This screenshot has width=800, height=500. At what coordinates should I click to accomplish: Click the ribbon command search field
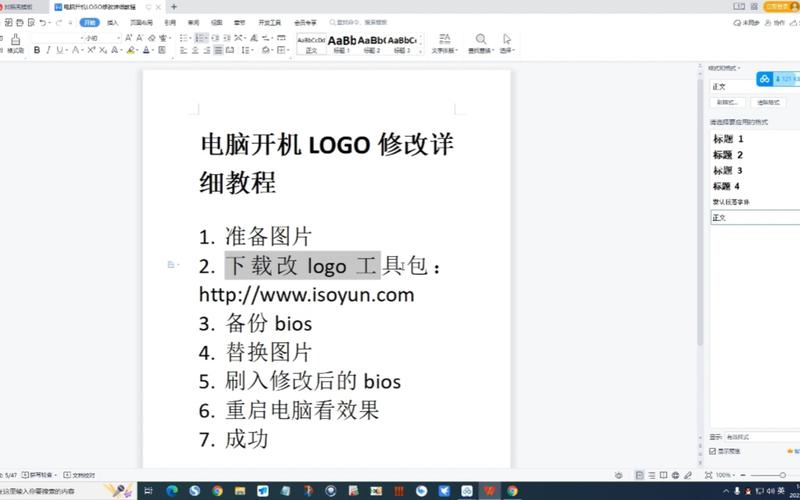point(360,22)
